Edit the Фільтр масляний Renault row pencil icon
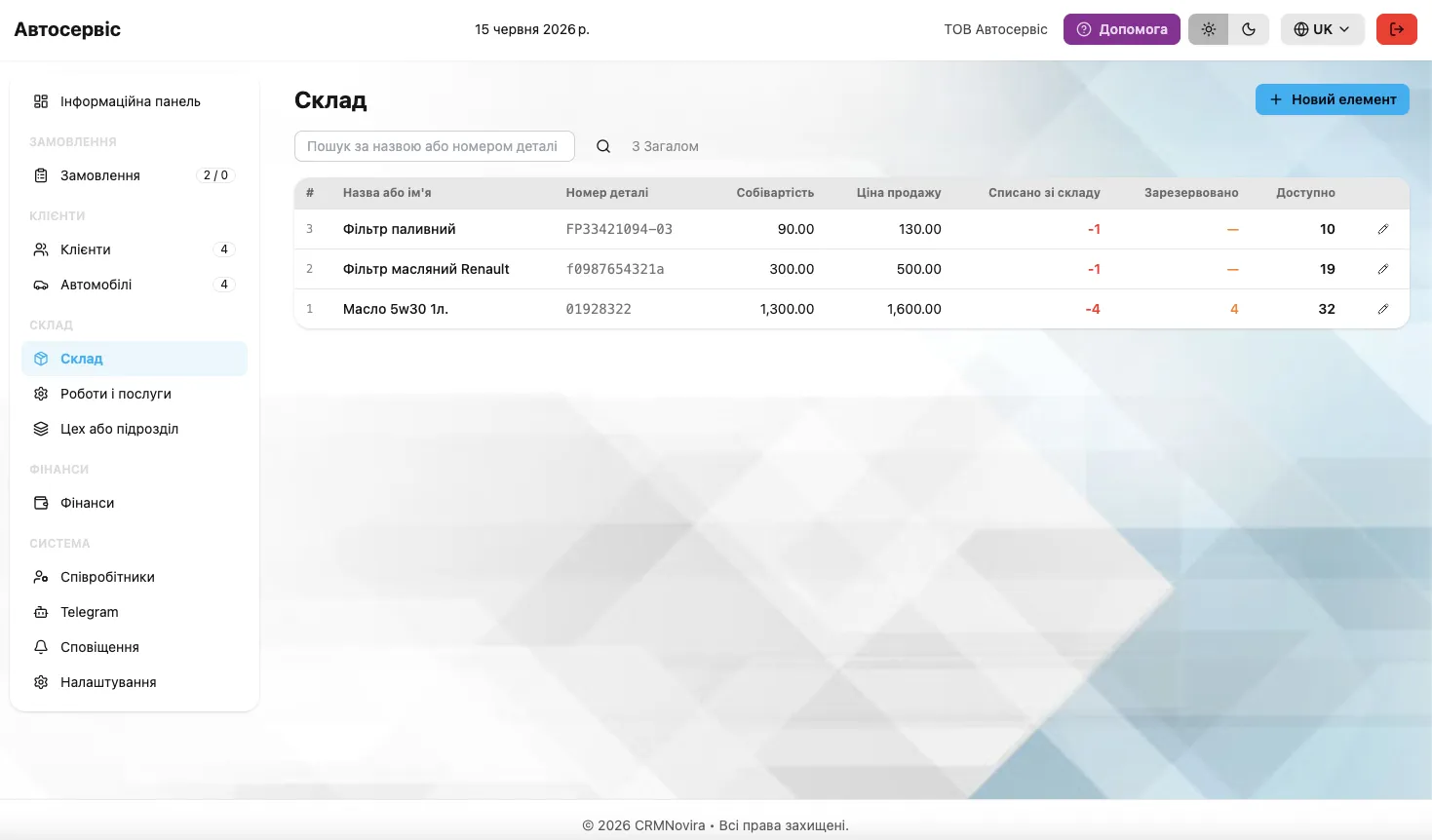This screenshot has height=840, width=1432. coord(1382,269)
